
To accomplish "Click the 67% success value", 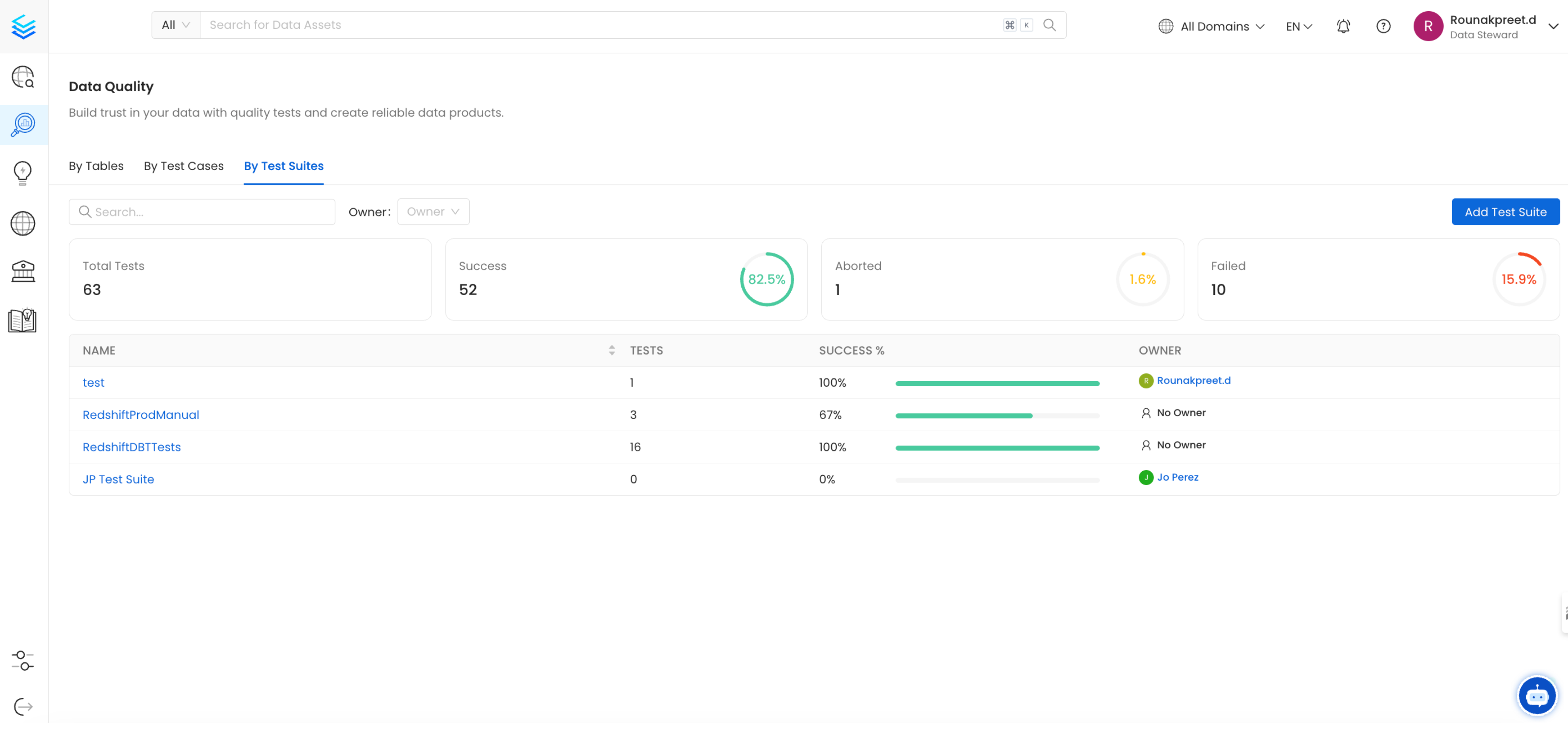I will coord(830,415).
